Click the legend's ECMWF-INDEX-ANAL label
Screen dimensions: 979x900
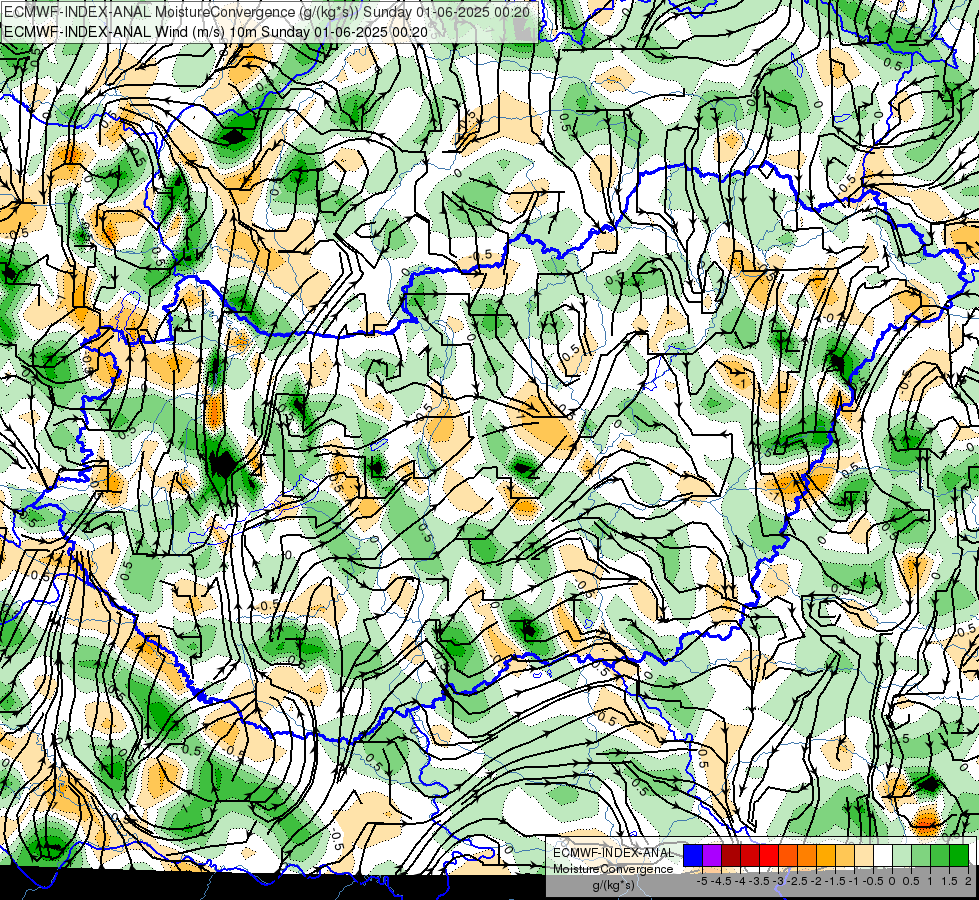click(613, 853)
